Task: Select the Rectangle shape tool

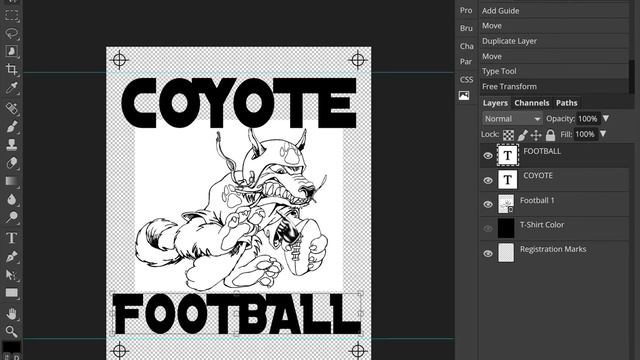Action: [11, 293]
